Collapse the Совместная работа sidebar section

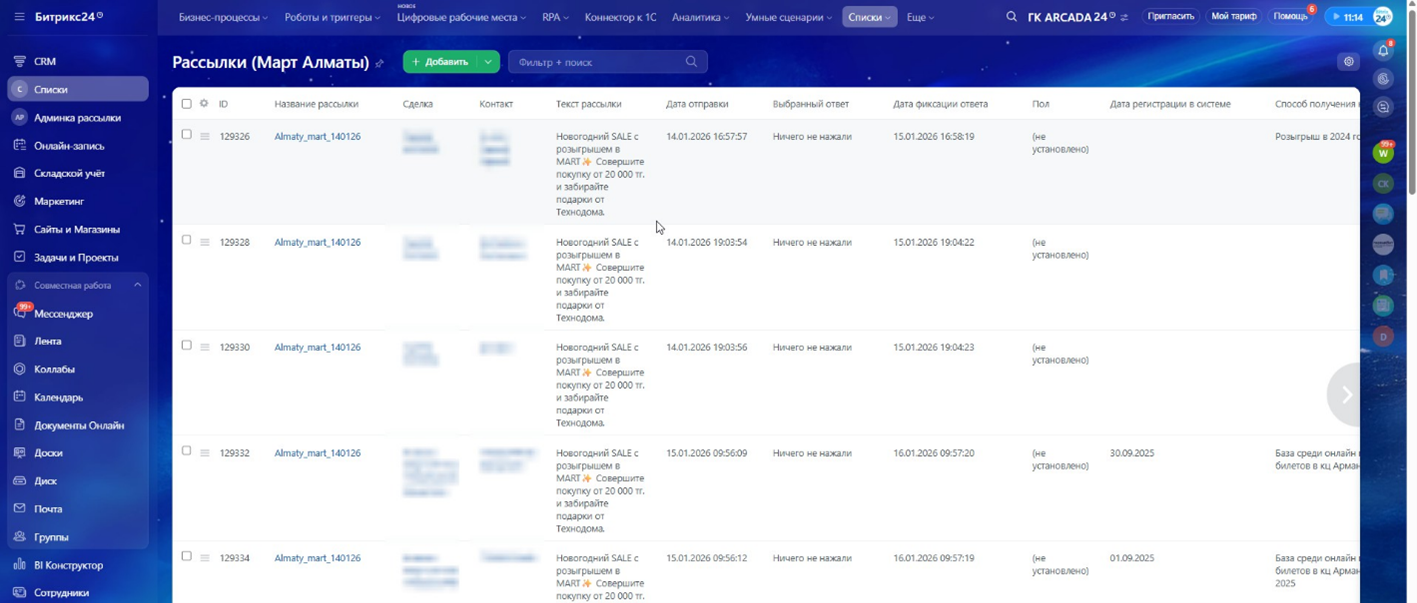pos(137,285)
